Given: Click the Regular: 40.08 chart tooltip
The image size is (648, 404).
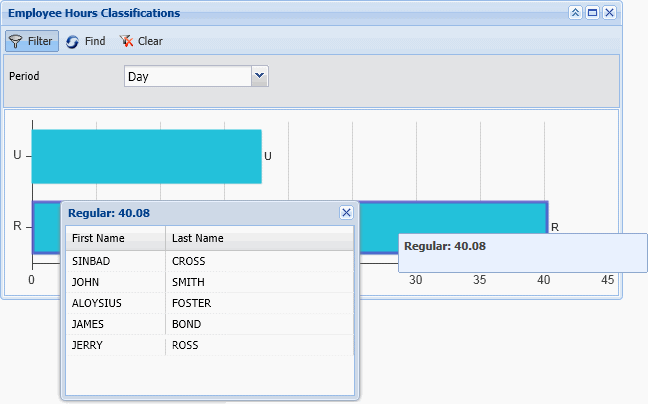Looking at the screenshot, I should [x=521, y=252].
